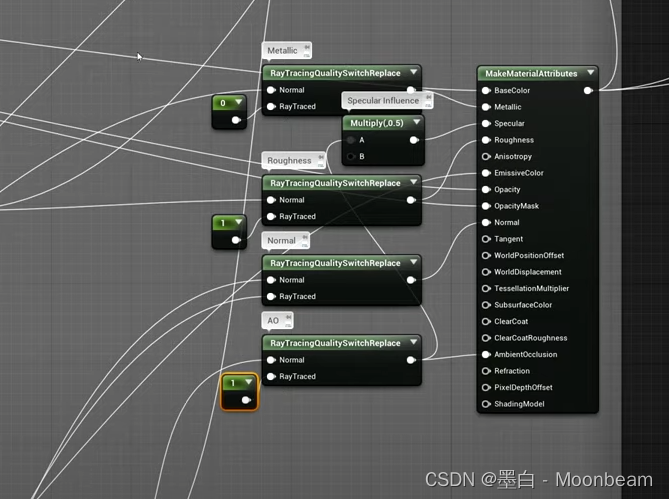Click the RayTraced pin on the AO switch node

(x=271, y=377)
